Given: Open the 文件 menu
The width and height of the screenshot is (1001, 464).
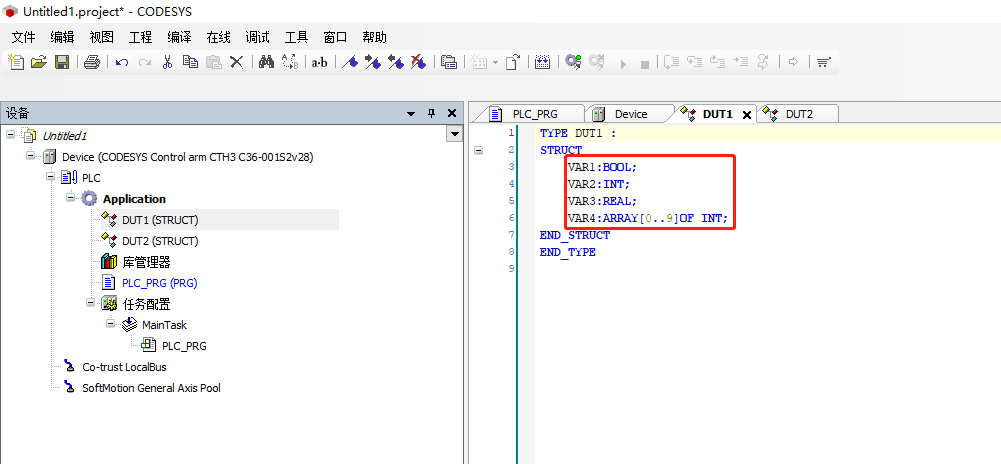Looking at the screenshot, I should click(x=24, y=37).
